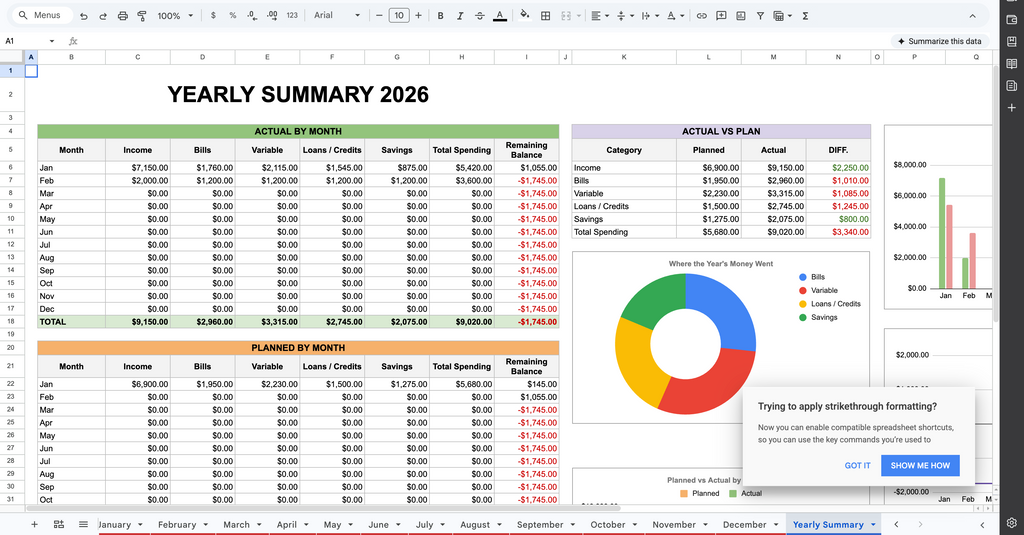
Task: Click the Redo arrow in toolbar
Action: coord(103,16)
